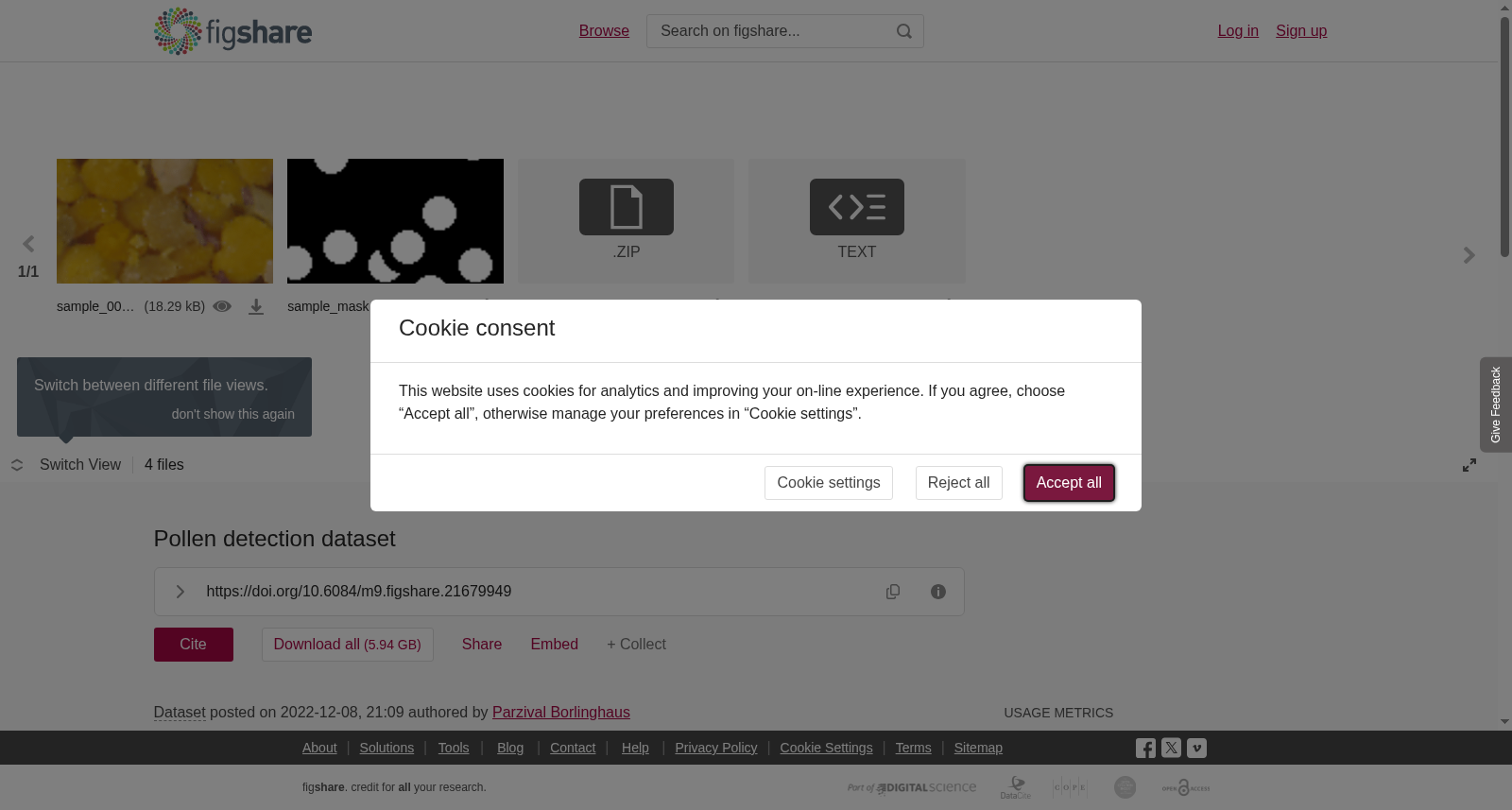This screenshot has height=810, width=1512.
Task: Open the figshare logo home link
Action: [x=232, y=31]
